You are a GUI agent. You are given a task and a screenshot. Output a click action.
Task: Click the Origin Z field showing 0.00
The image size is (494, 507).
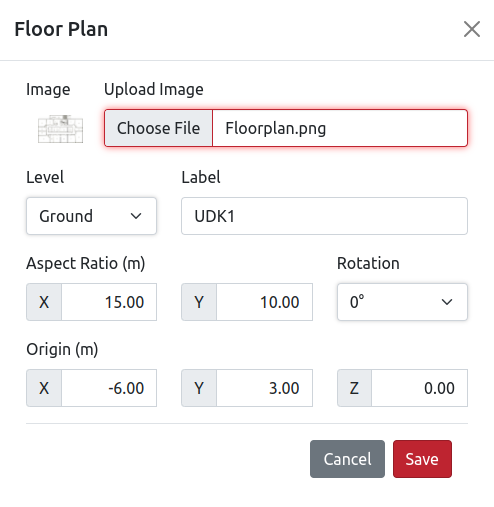click(x=419, y=388)
